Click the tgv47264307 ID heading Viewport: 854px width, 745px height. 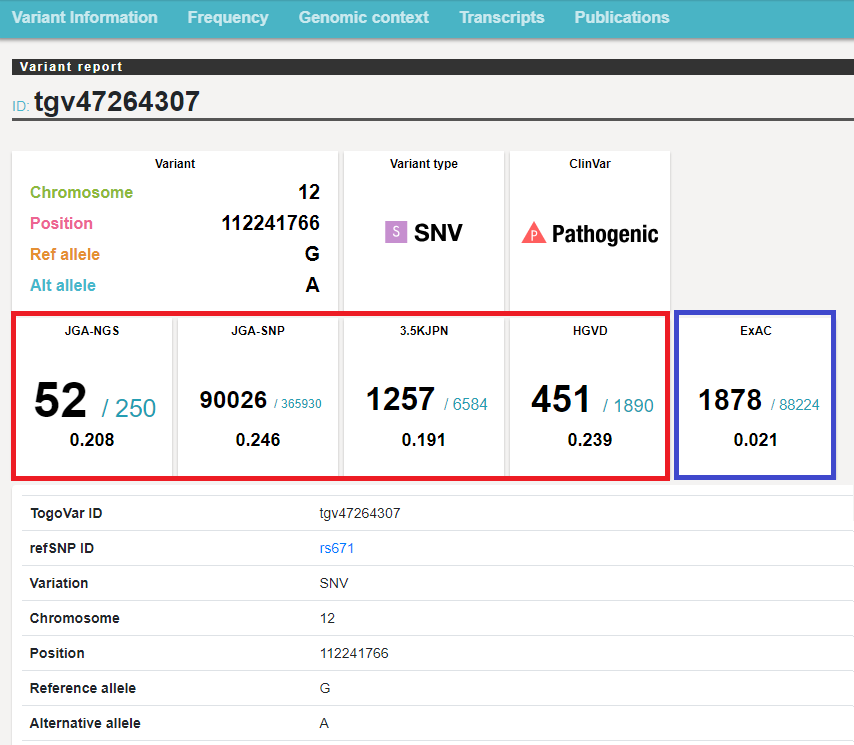point(117,102)
